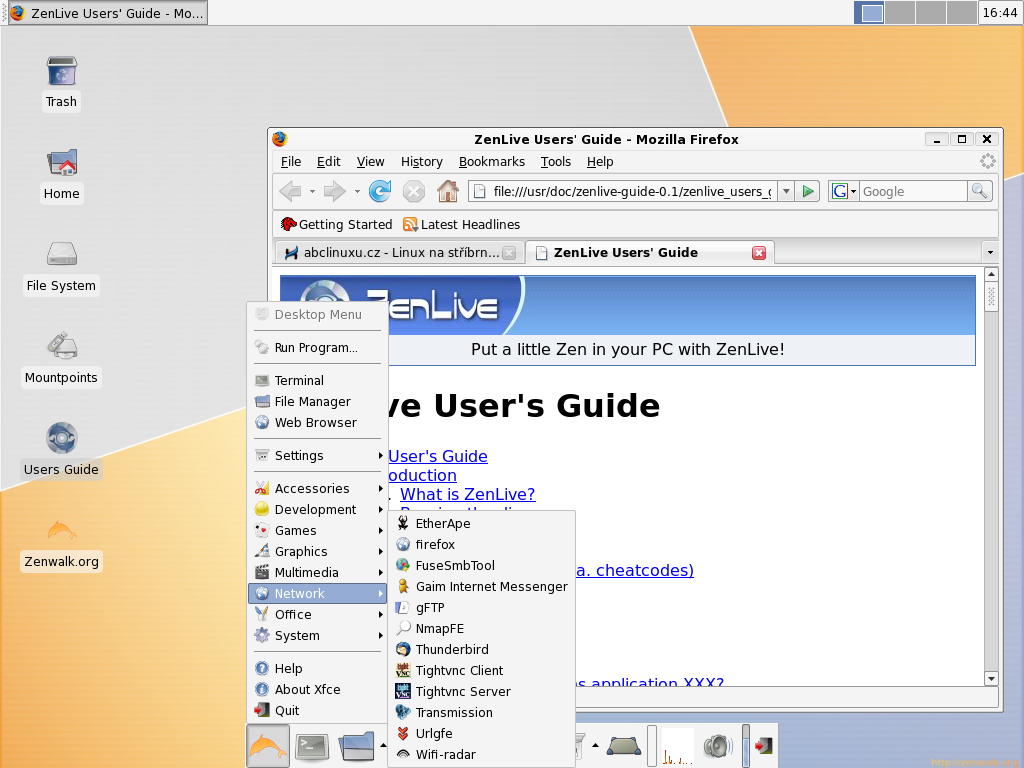1024x768 pixels.
Task: Switch to the abclinuxu.cz tab
Action: pyautogui.click(x=400, y=253)
